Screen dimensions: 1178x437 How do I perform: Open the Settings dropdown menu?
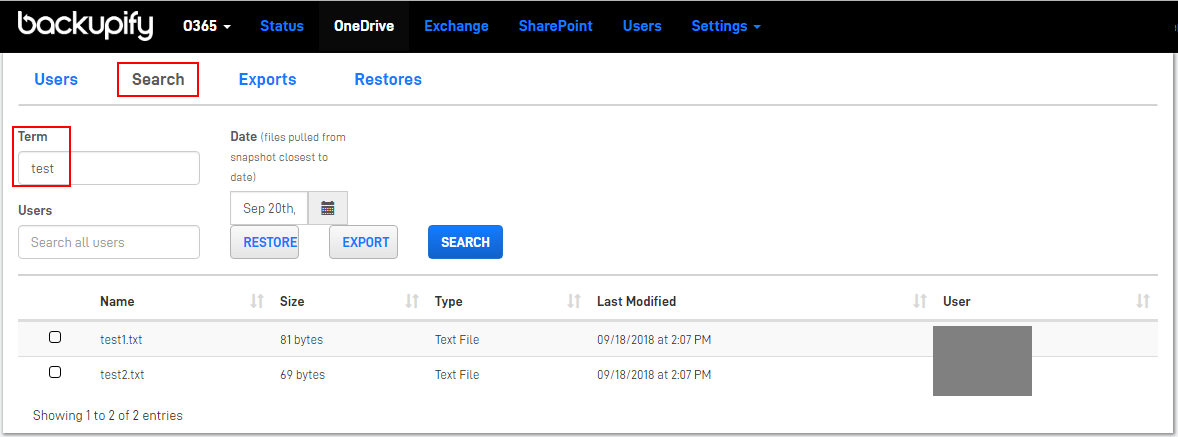coord(726,26)
